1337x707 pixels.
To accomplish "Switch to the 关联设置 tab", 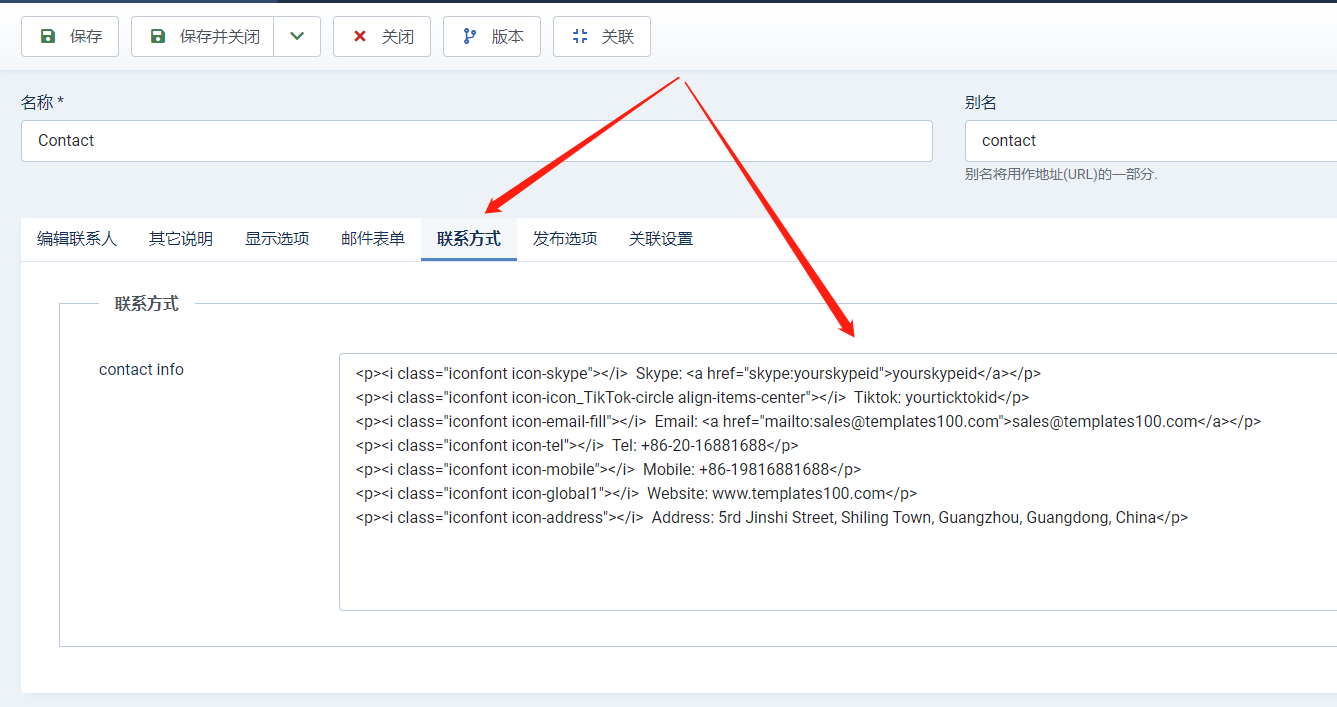I will tap(661, 239).
